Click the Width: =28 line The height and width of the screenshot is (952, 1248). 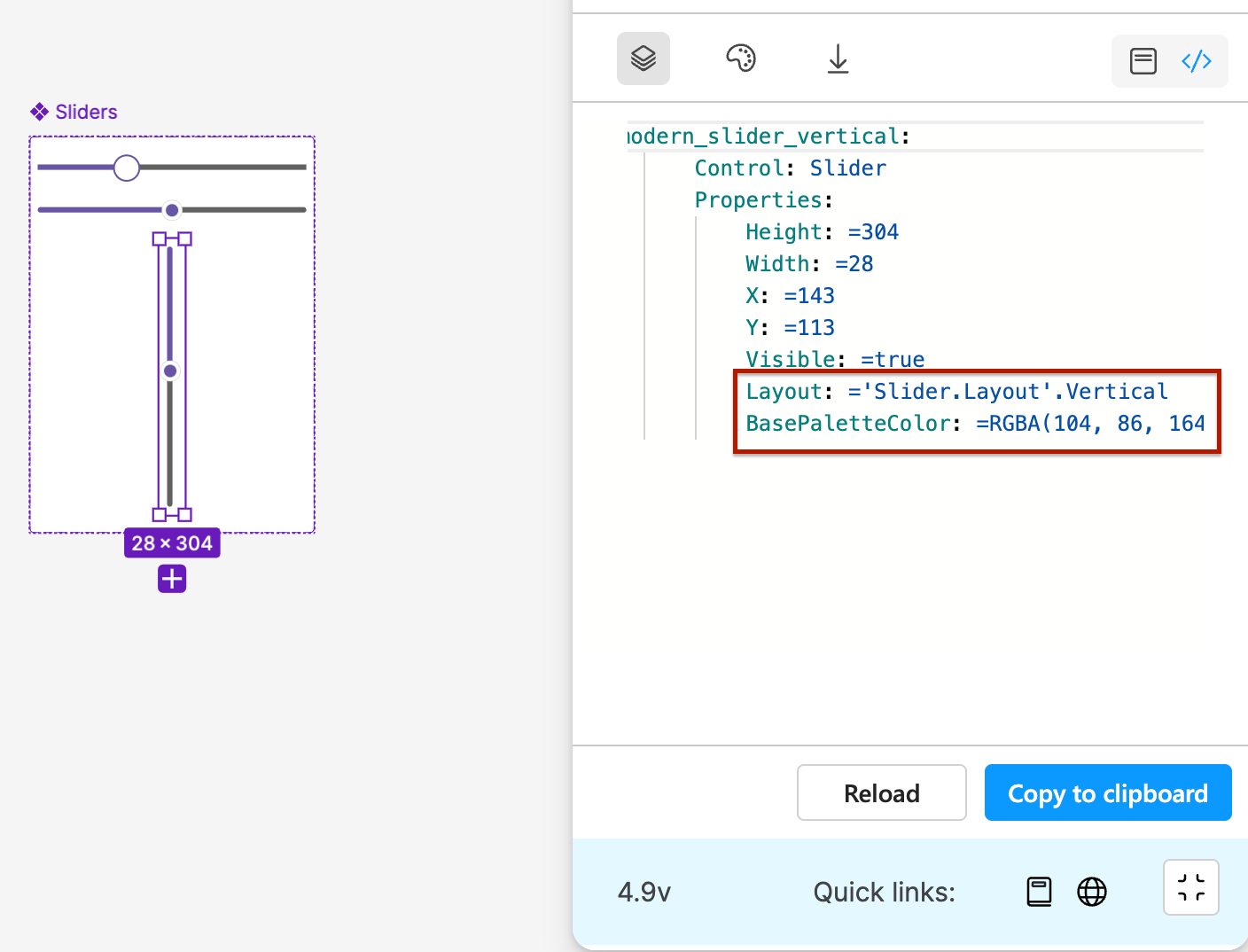coord(809,264)
